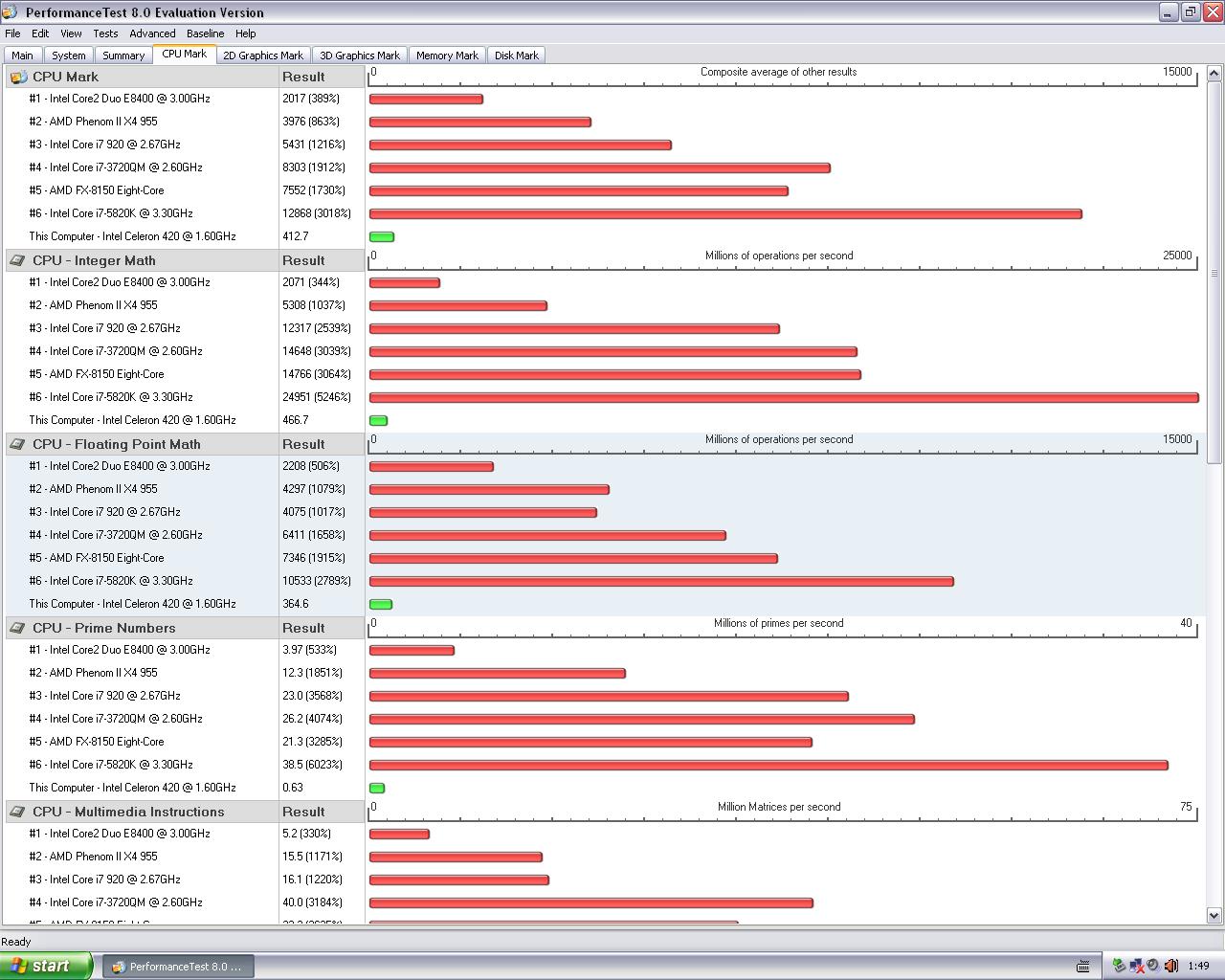1225x980 pixels.
Task: Click red Integer Math bar for i7-5820K
Action: (x=784, y=398)
